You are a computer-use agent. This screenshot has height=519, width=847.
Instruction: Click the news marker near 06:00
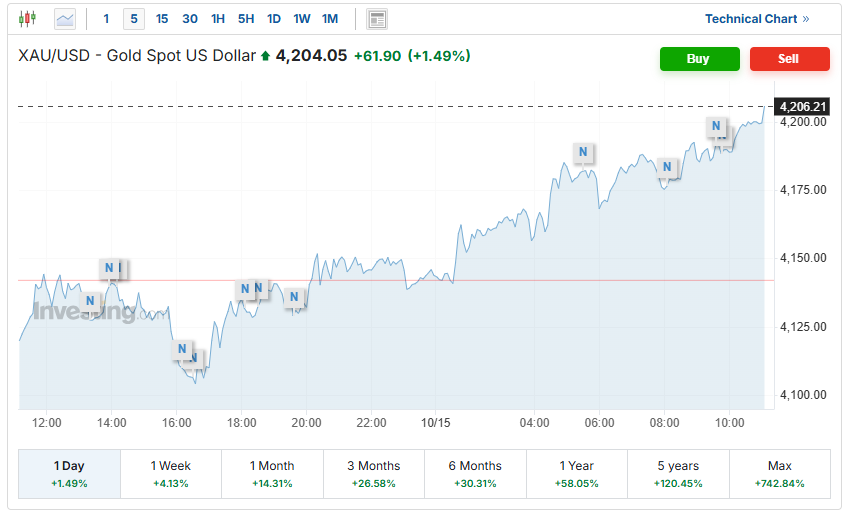click(x=582, y=152)
